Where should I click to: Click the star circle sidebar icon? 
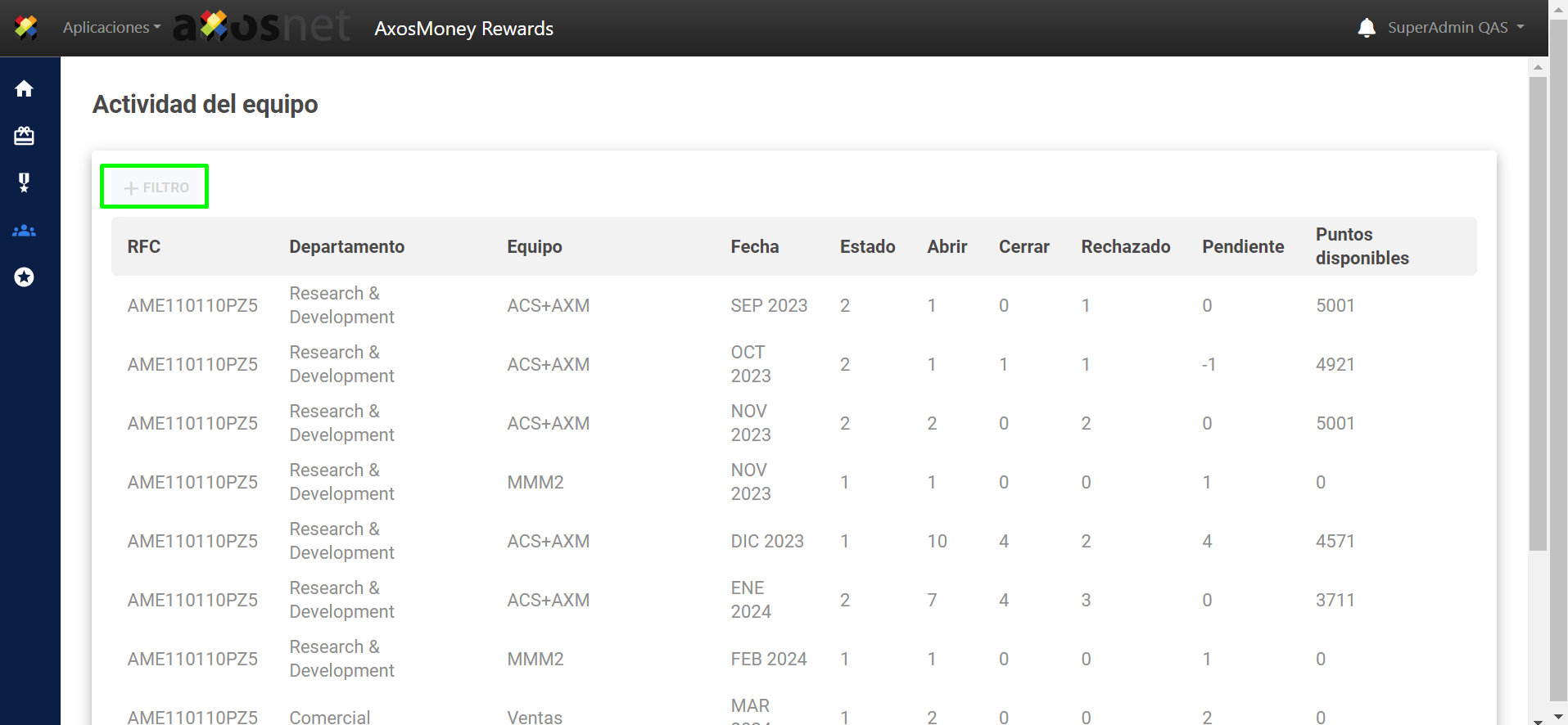pyautogui.click(x=25, y=277)
